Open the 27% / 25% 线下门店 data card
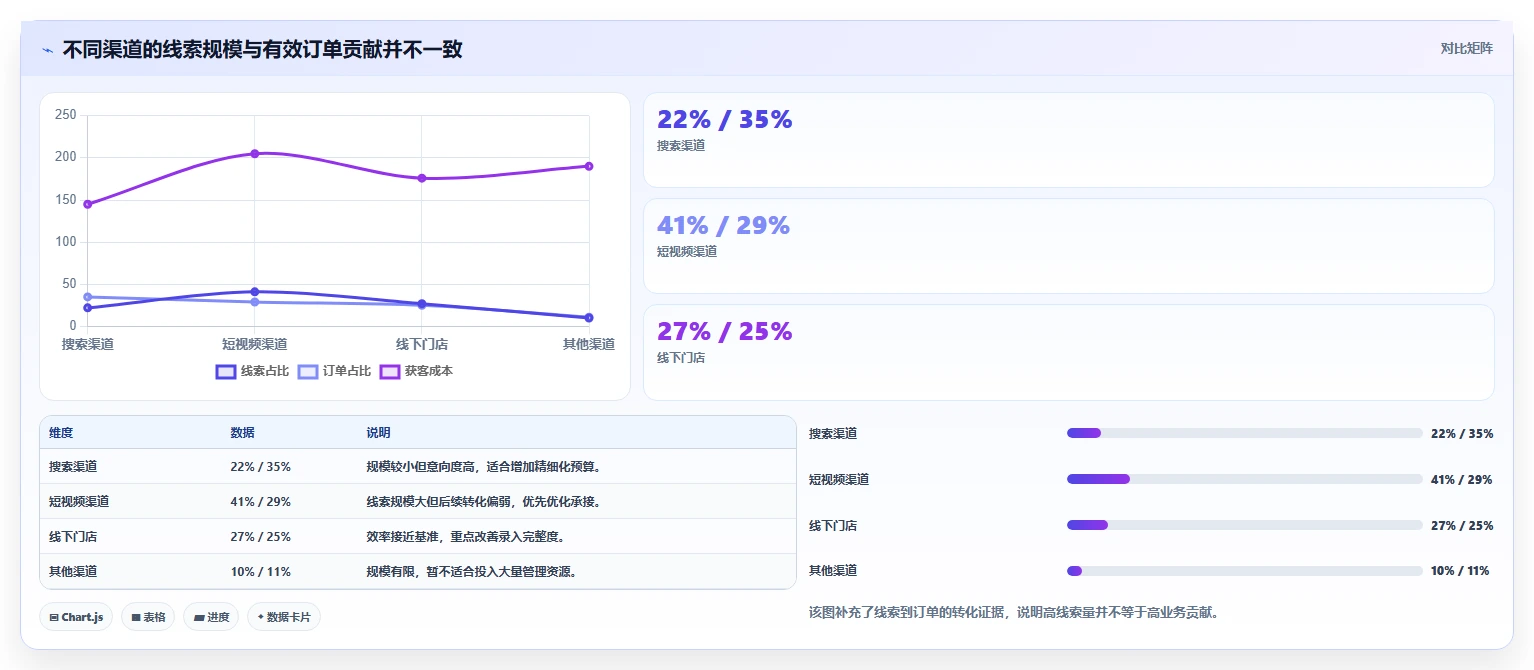The width and height of the screenshot is (1534, 670). 1068,352
